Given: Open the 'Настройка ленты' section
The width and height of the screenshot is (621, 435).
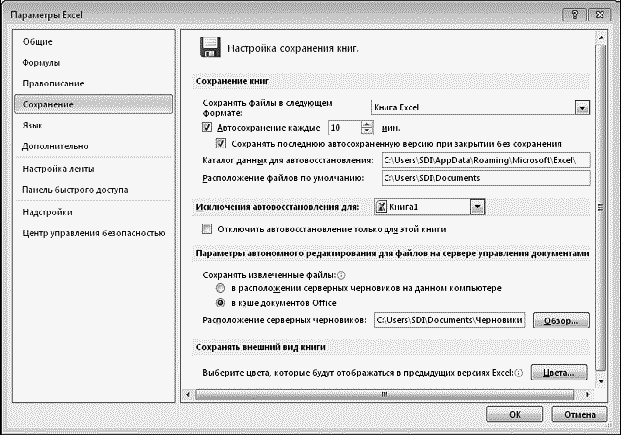Looking at the screenshot, I should pos(58,169).
